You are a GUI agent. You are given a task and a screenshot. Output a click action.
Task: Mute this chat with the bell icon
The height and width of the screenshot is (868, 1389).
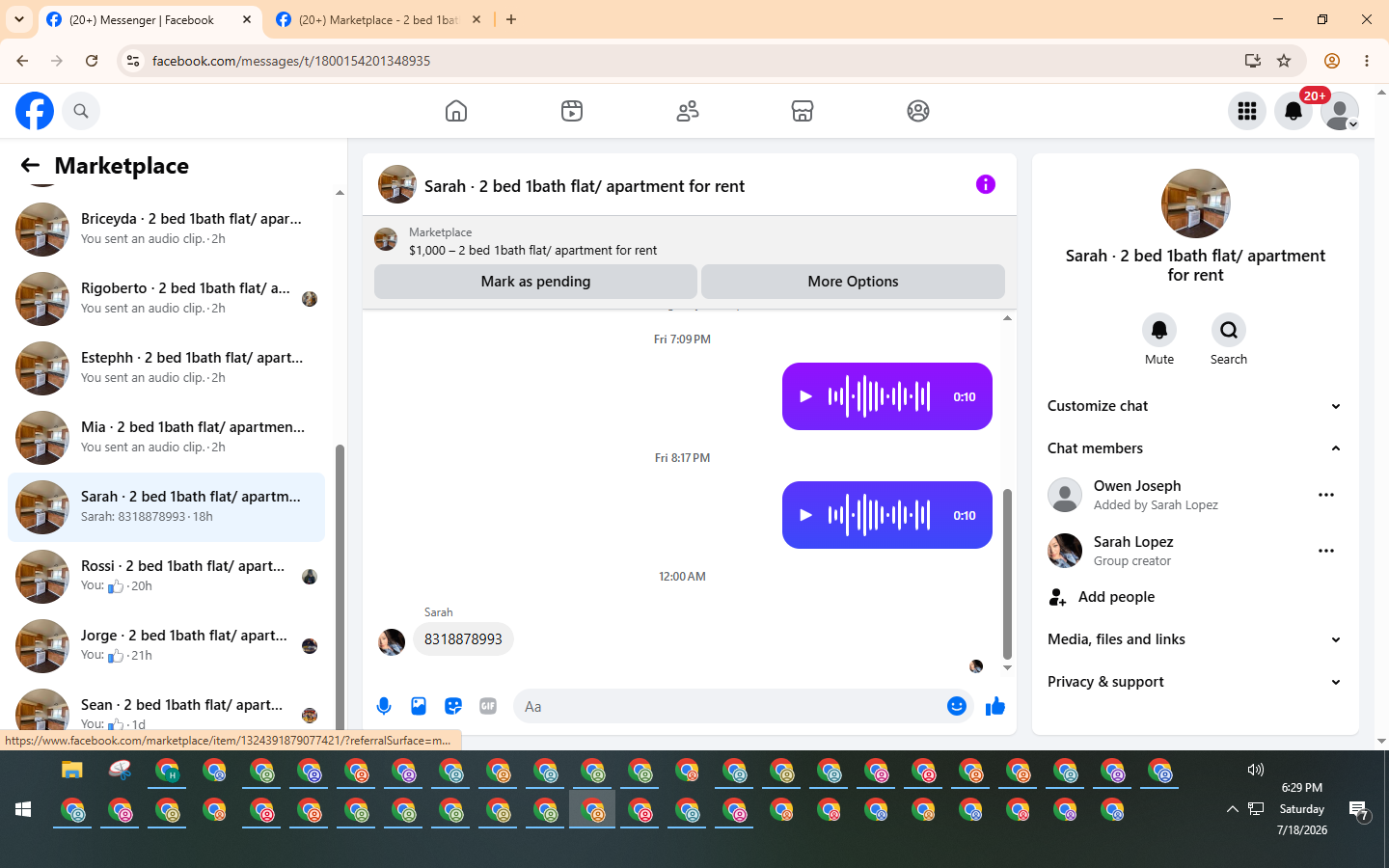(x=1159, y=330)
